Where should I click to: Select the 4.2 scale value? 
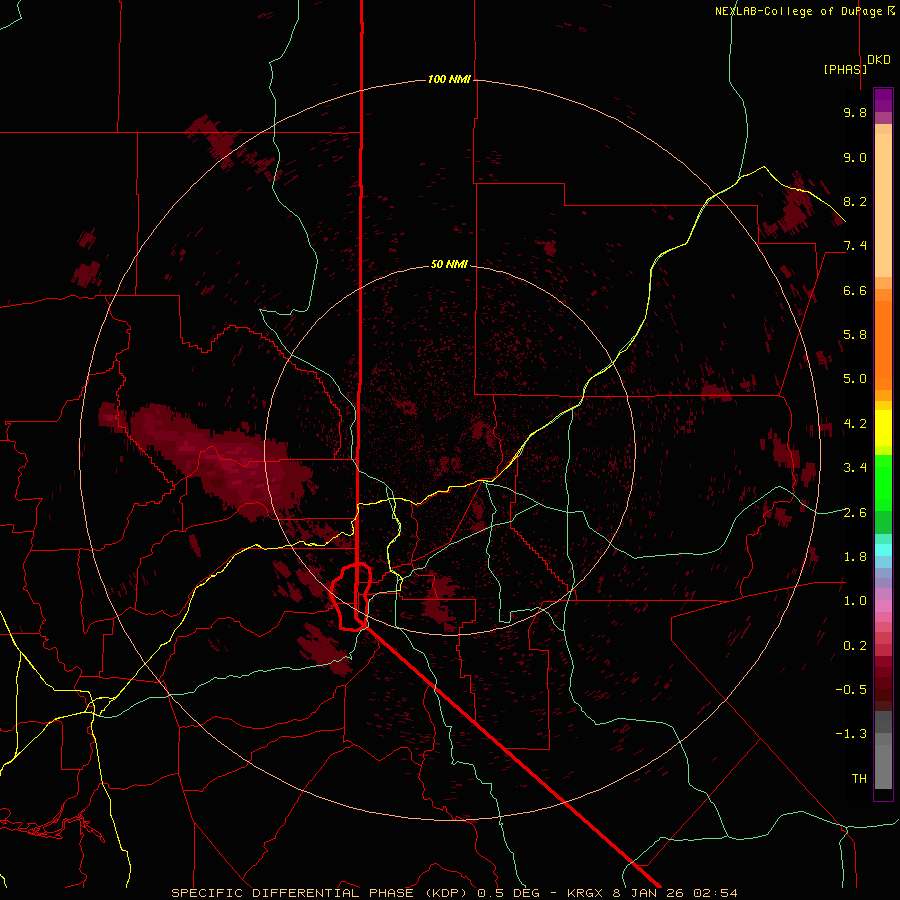pos(855,424)
